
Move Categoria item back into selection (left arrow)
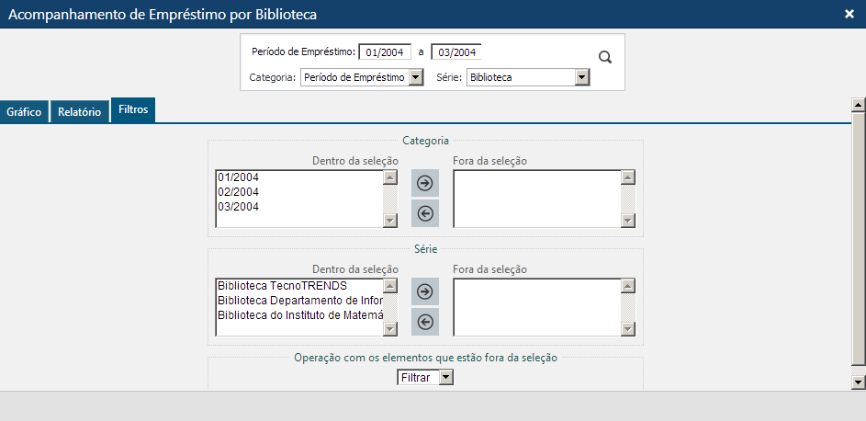click(x=425, y=213)
